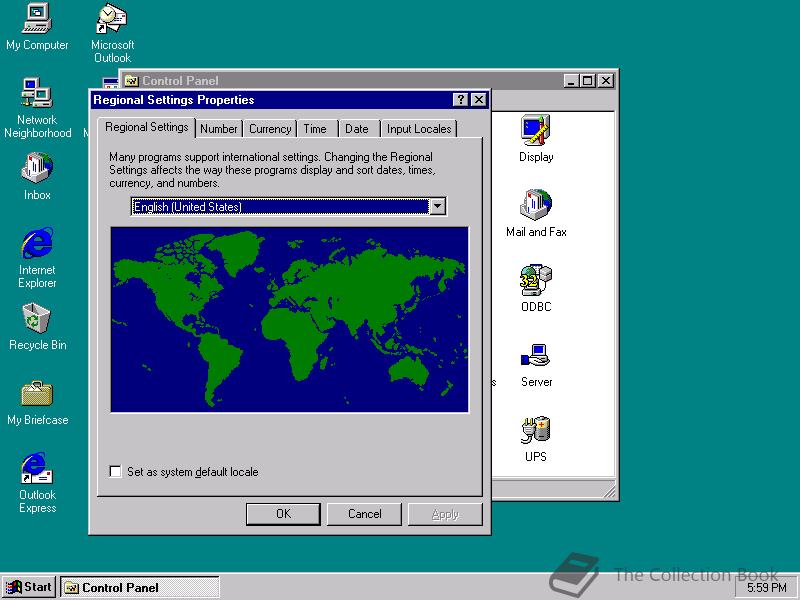Close the Regional Settings Properties dialog

tap(479, 99)
